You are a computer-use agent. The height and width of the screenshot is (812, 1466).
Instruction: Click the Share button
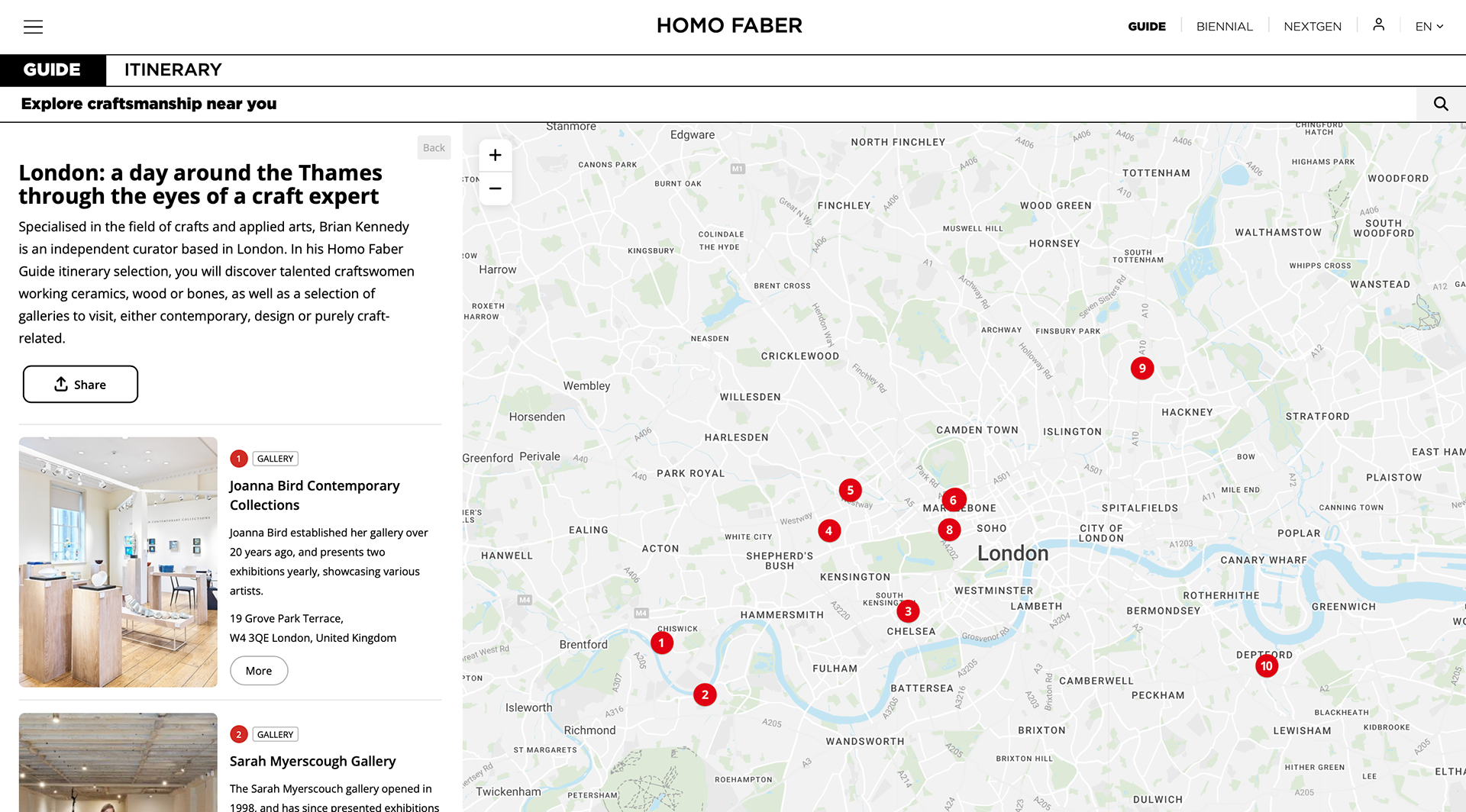click(x=80, y=384)
